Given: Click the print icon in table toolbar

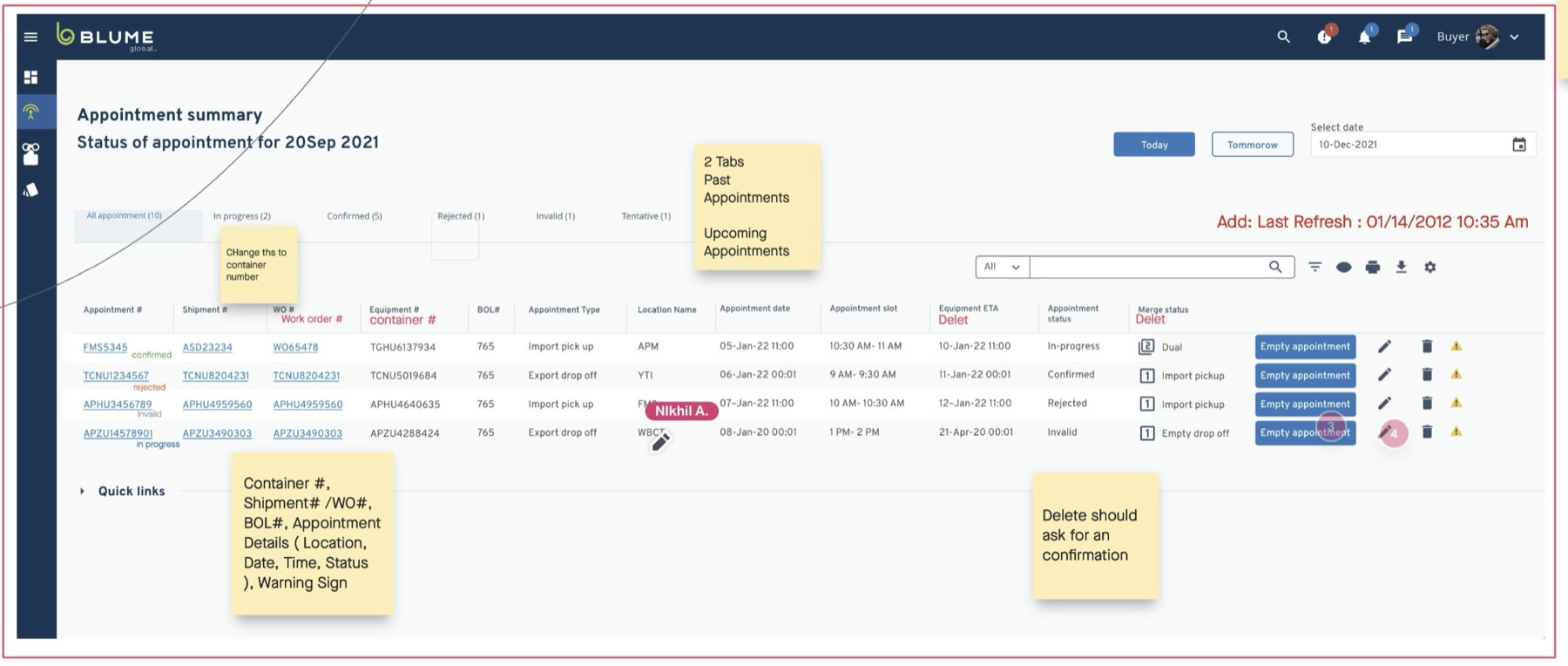Looking at the screenshot, I should (1373, 267).
